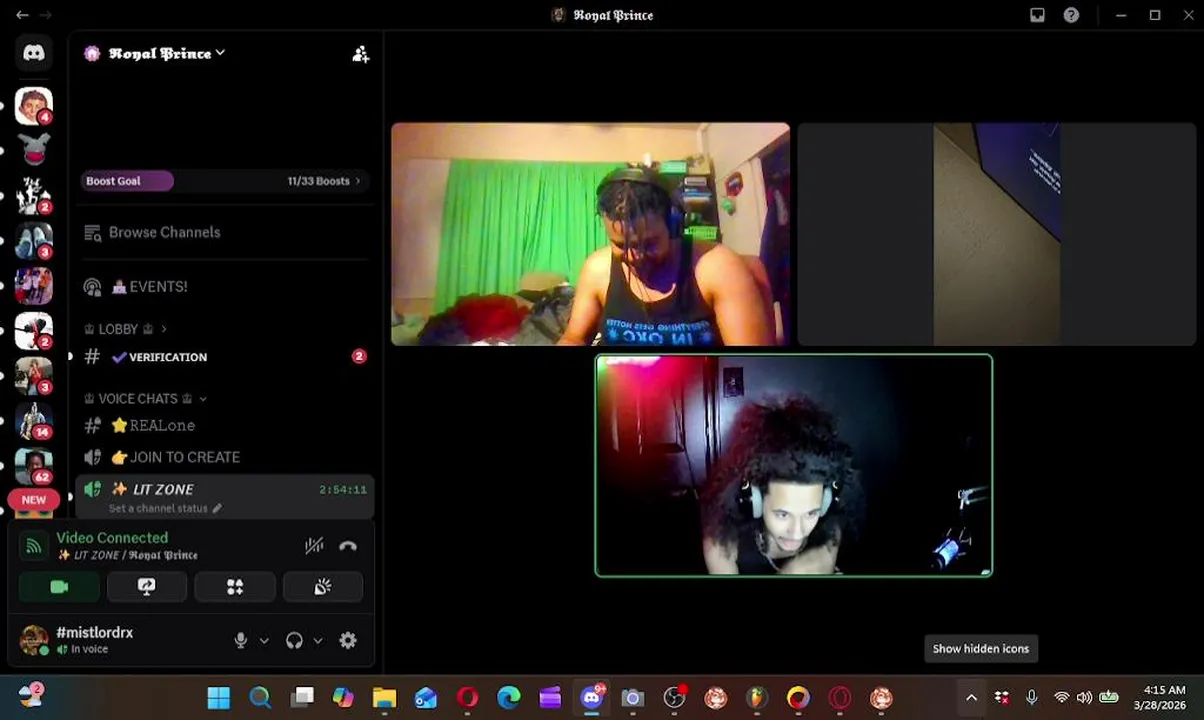1204x720 pixels.
Task: Select server icon with the 62 badge
Action: [x=34, y=467]
